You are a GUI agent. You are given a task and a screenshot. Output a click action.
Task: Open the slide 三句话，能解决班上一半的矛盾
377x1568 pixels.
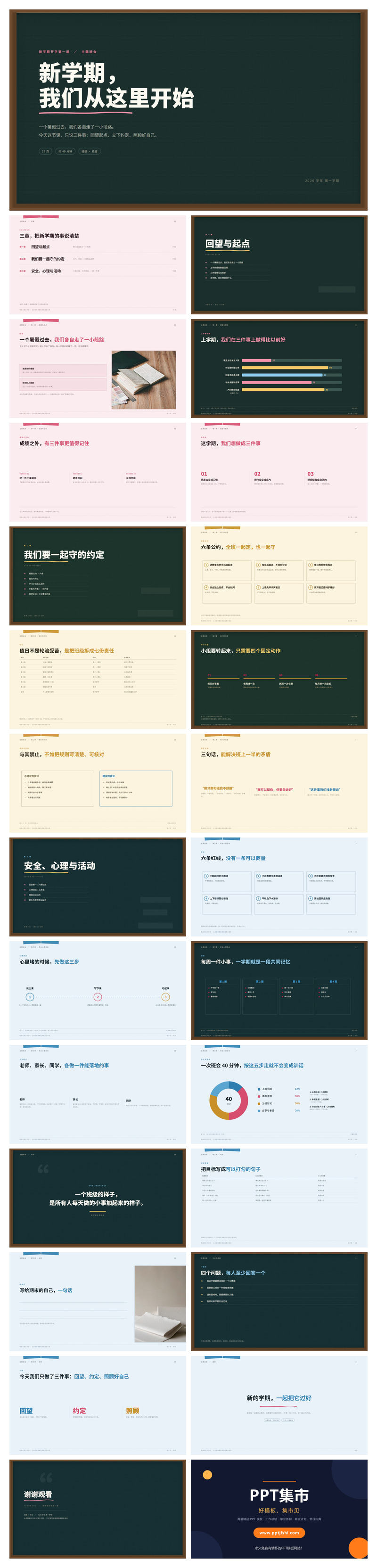point(279,783)
